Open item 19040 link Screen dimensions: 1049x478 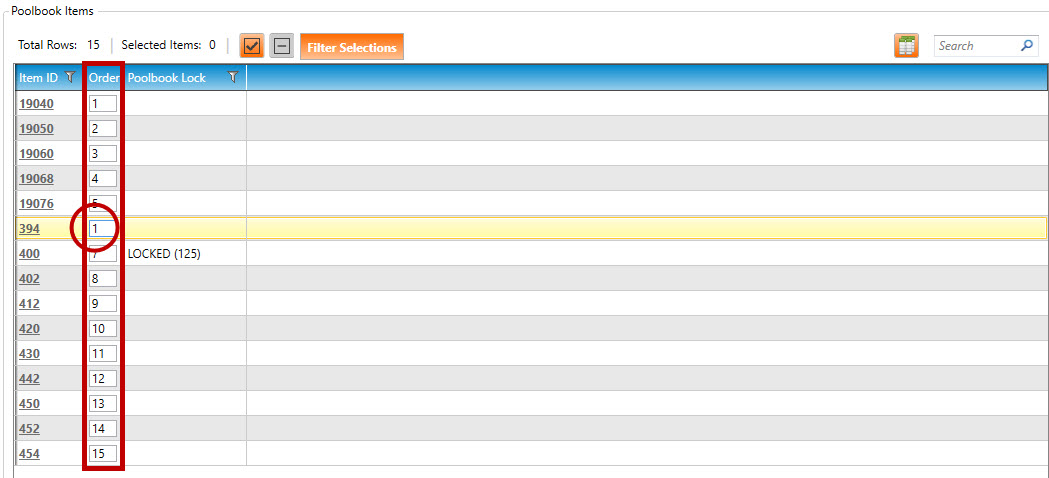(x=36, y=104)
